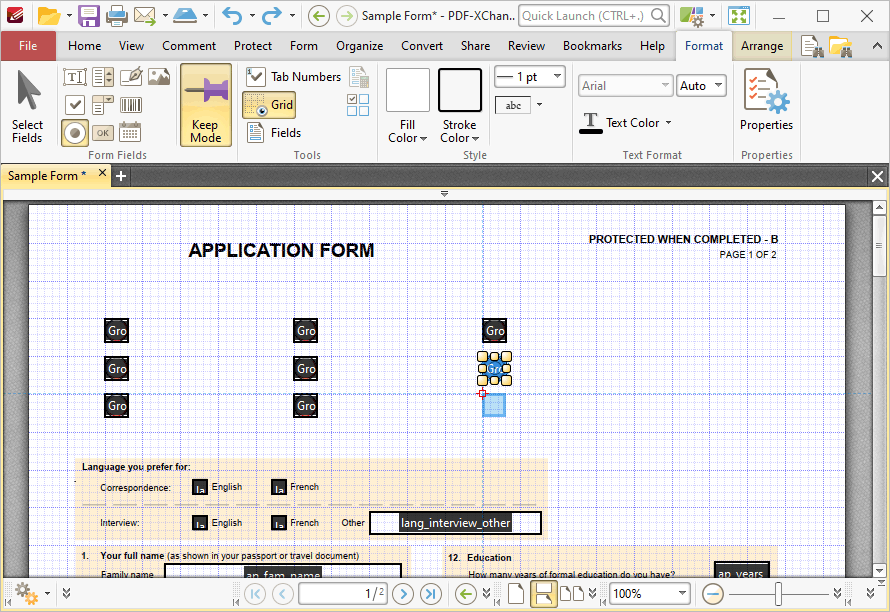This screenshot has width=890, height=612.
Task: Click the lang_interview_other text field
Action: (x=455, y=523)
